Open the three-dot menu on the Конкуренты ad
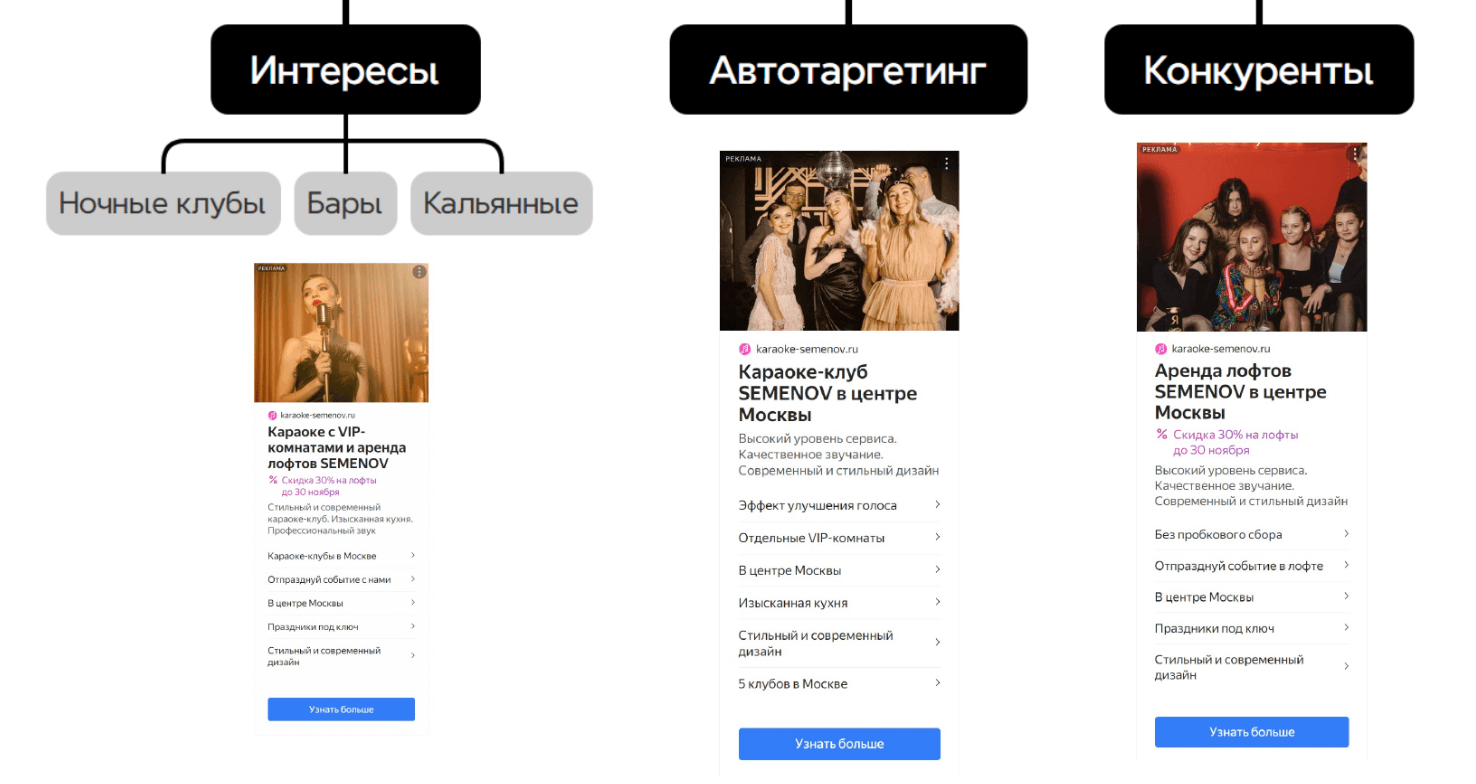Image resolution: width=1476 pixels, height=784 pixels. [1355, 154]
